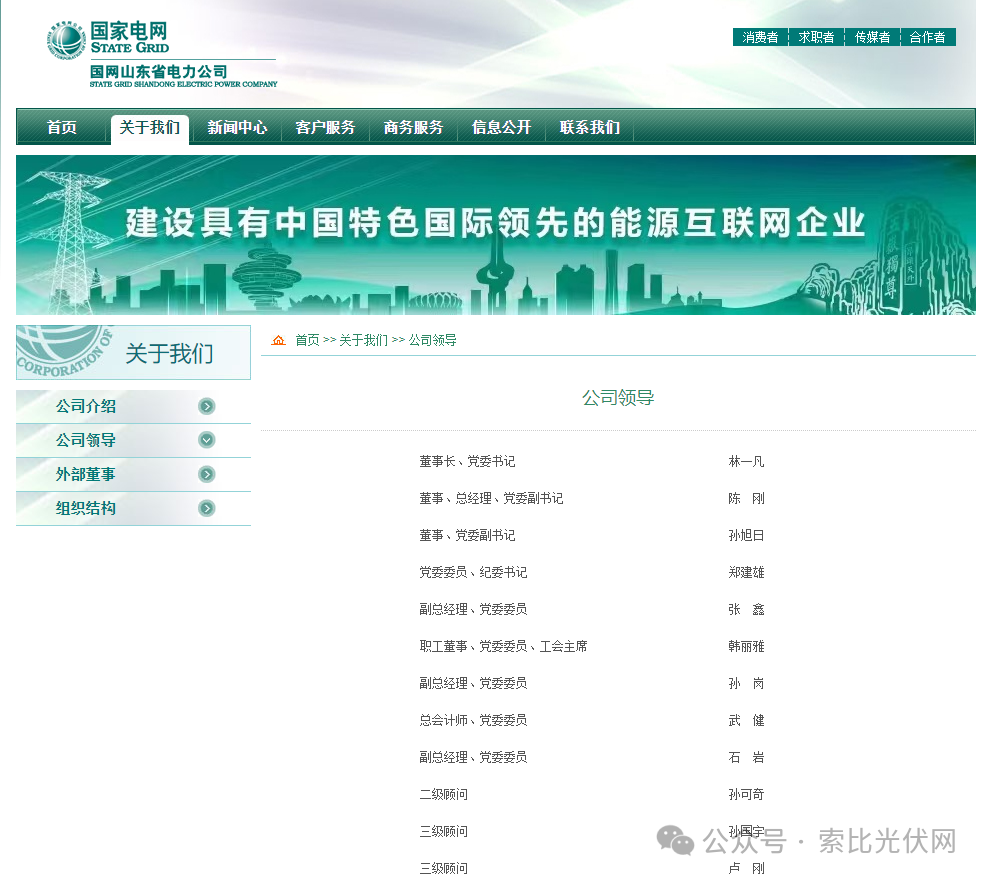Image resolution: width=988 pixels, height=881 pixels.
Task: Open 公司介绍 in the sidebar
Action: 86,406
